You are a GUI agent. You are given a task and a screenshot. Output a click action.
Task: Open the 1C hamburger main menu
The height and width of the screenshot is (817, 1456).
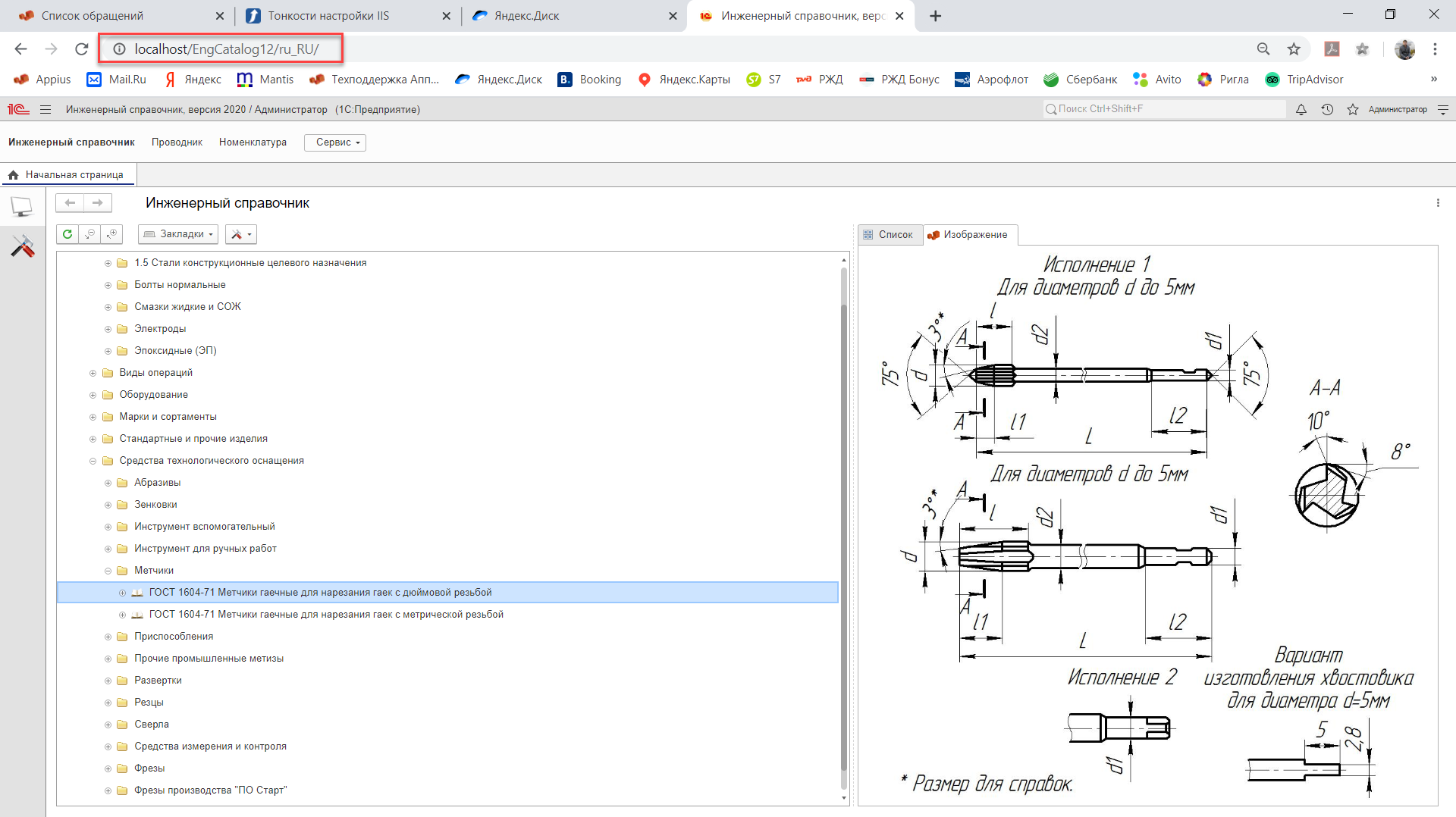tap(45, 110)
